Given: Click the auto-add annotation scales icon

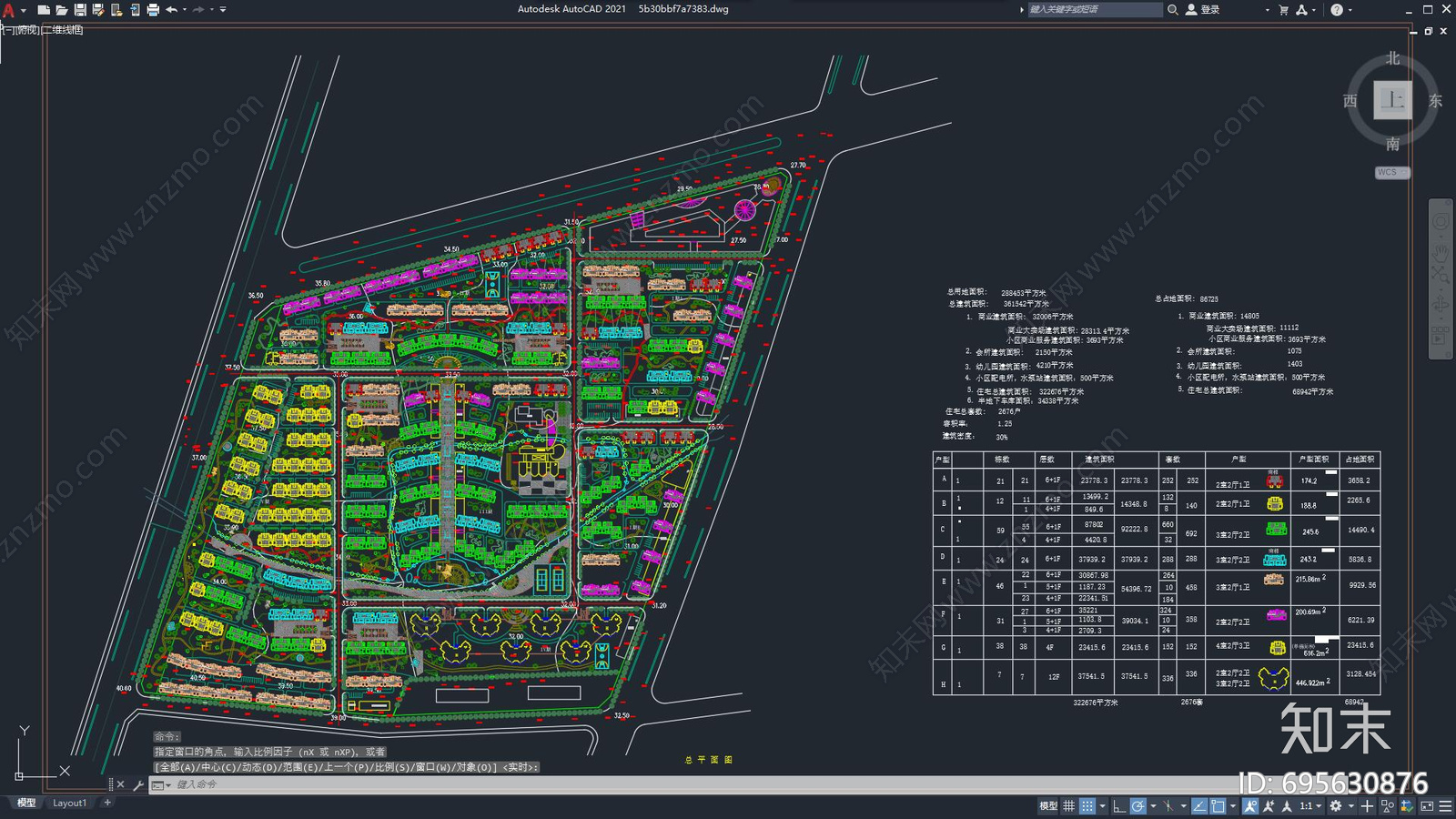Looking at the screenshot, I should click(1269, 806).
